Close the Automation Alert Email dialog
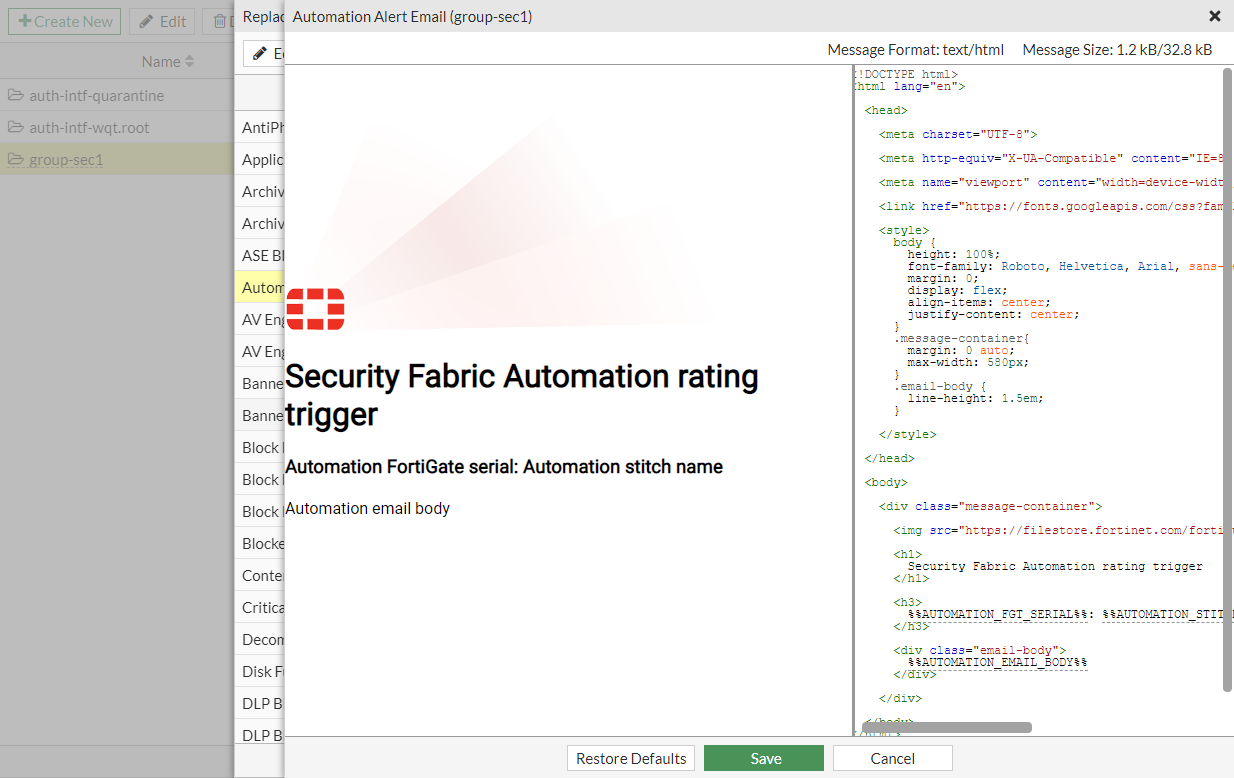 (1214, 16)
